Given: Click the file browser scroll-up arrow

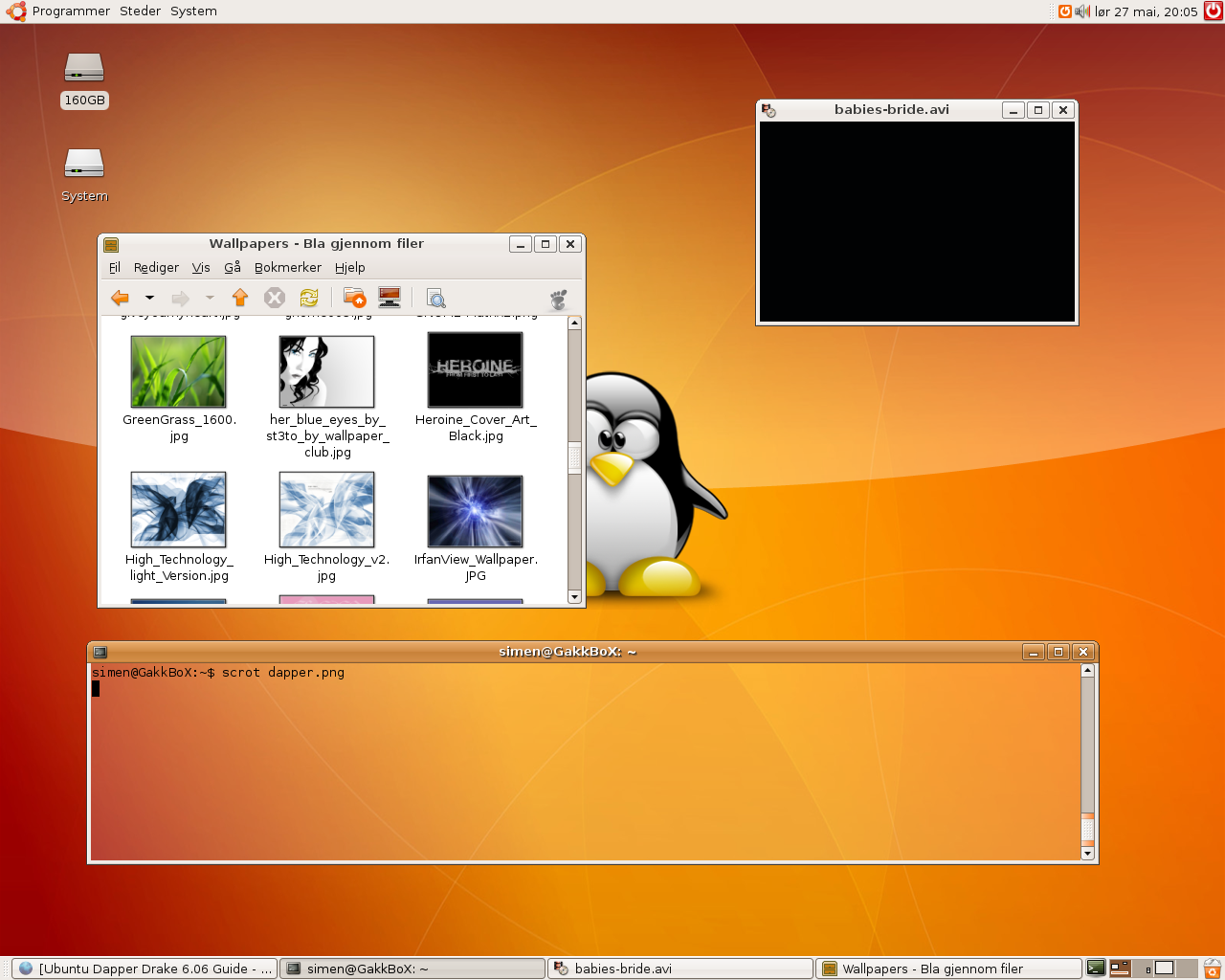Looking at the screenshot, I should tap(574, 323).
